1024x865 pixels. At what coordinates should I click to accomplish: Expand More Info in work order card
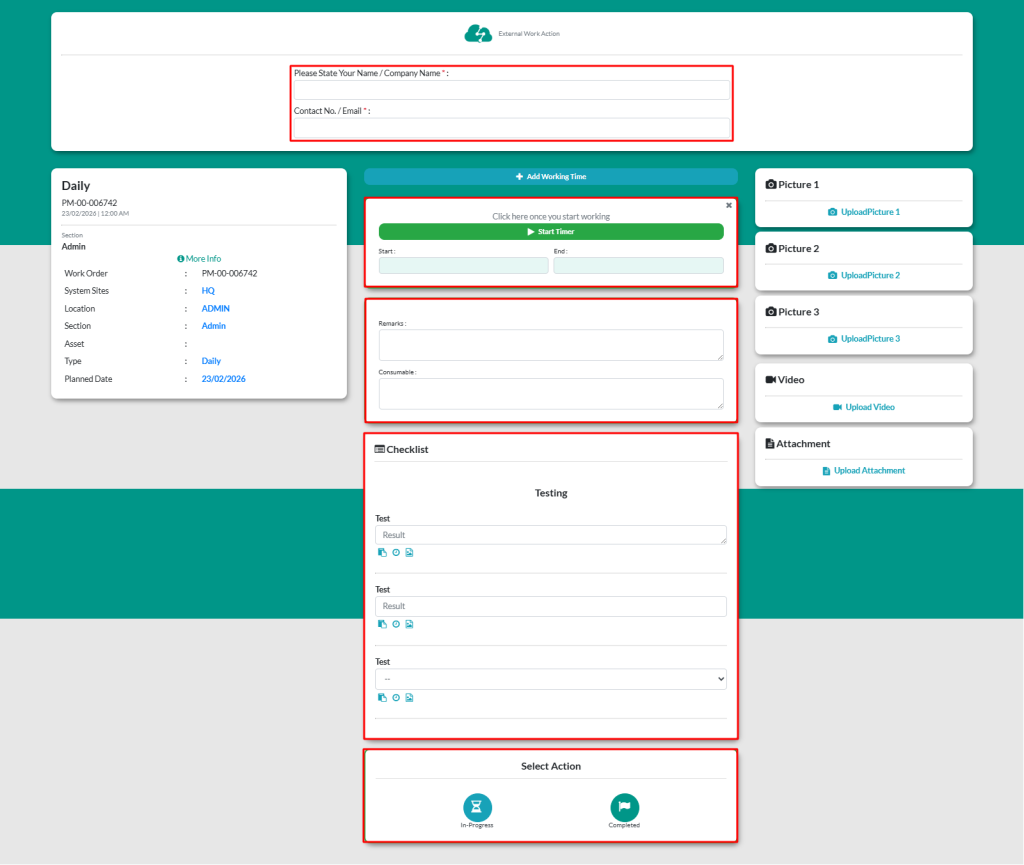(199, 258)
